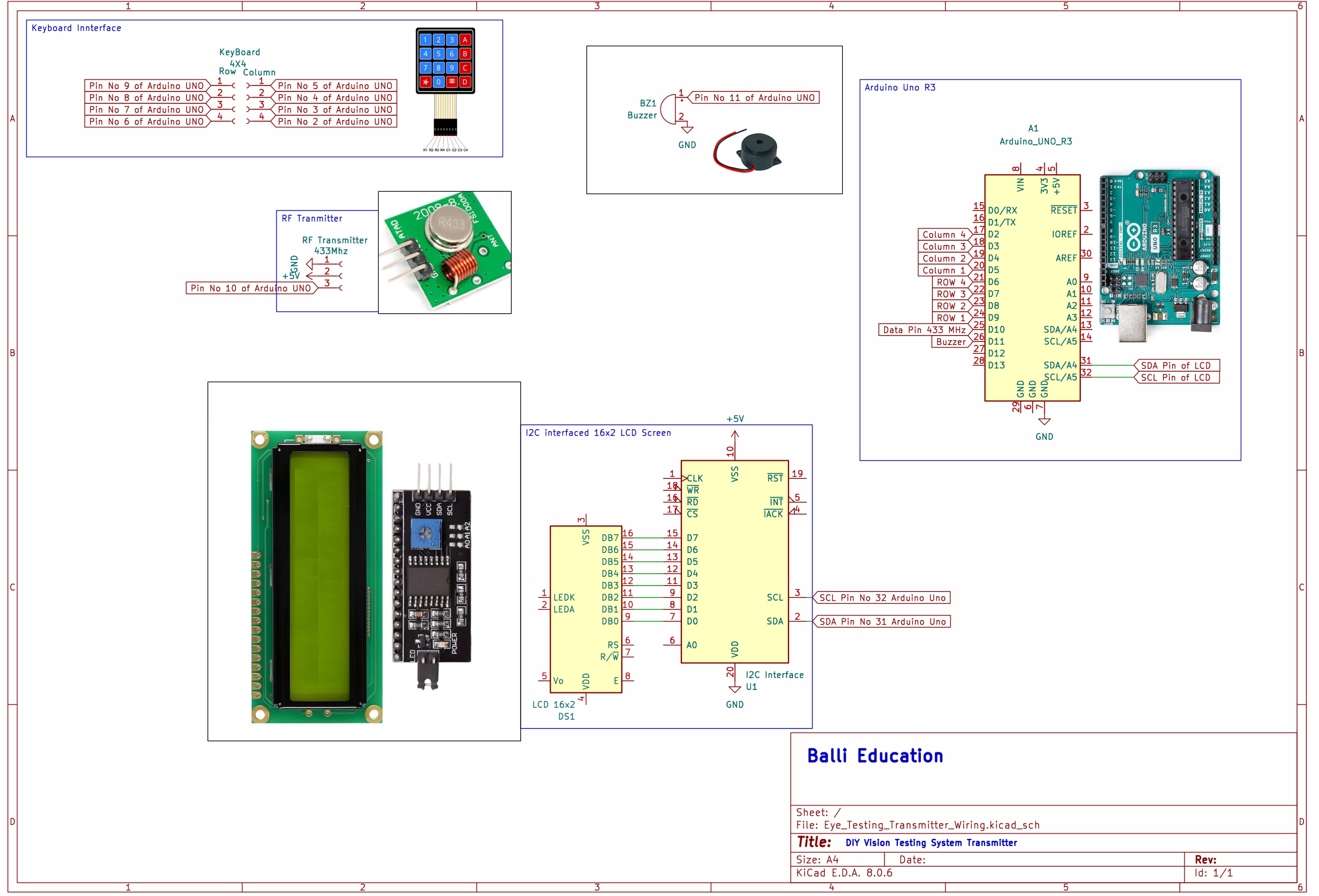Click the black buzzer photo
Screen dimensions: 1319x896
pos(752,151)
